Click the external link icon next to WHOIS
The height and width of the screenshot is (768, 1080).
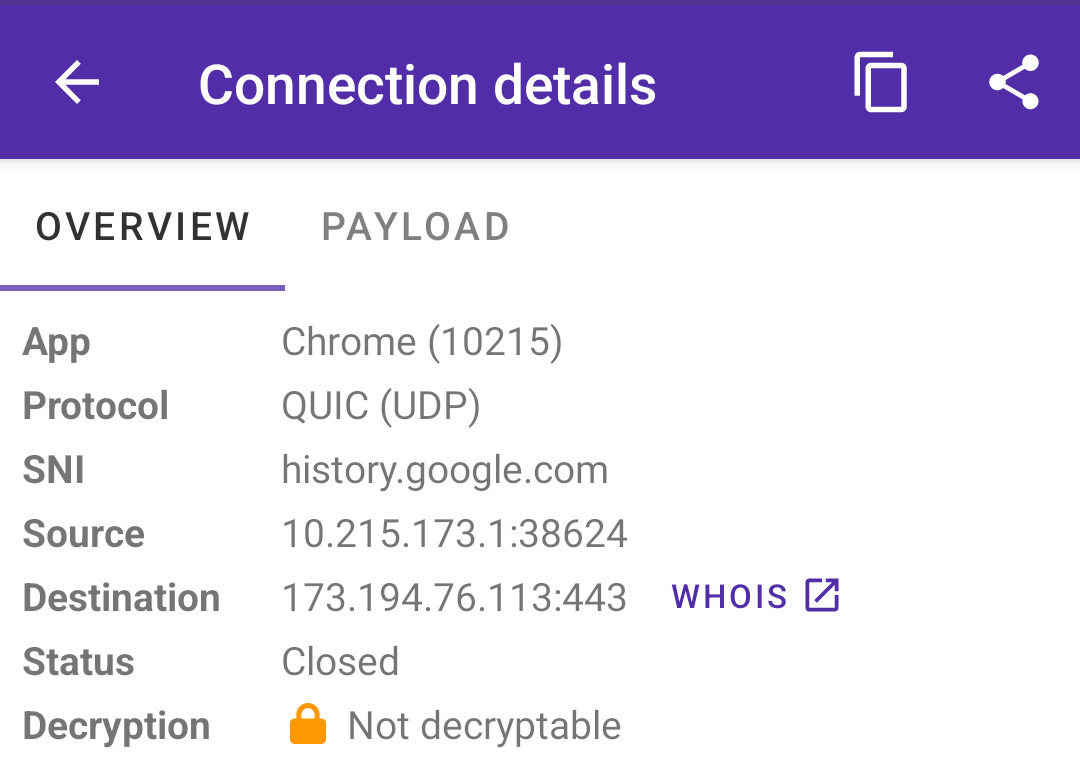[x=820, y=595]
